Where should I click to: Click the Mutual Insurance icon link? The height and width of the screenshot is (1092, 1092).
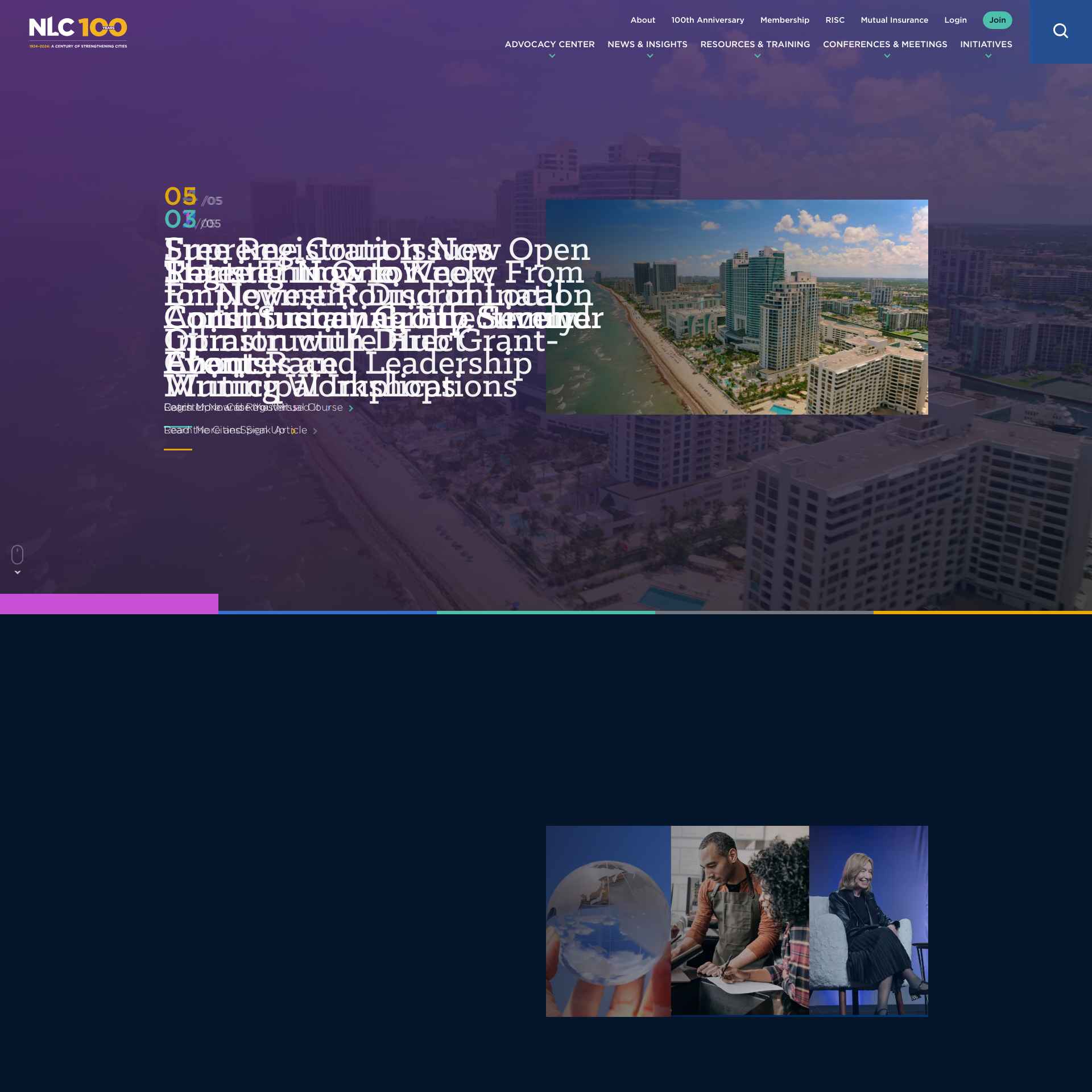(x=893, y=19)
